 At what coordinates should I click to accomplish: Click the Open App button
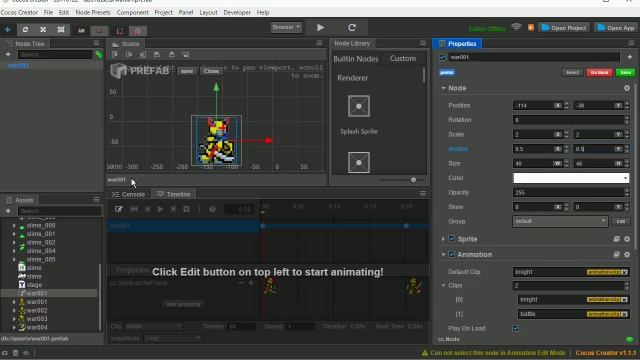[x=616, y=28]
